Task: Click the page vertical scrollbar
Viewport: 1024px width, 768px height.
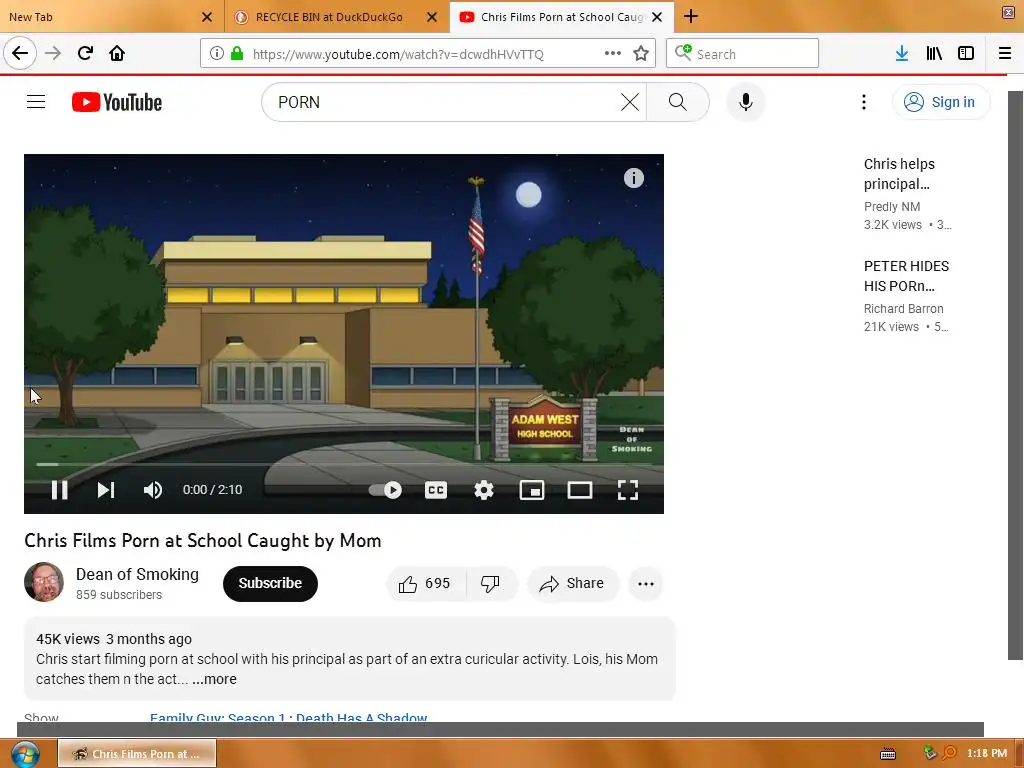Action: coord(1015,376)
